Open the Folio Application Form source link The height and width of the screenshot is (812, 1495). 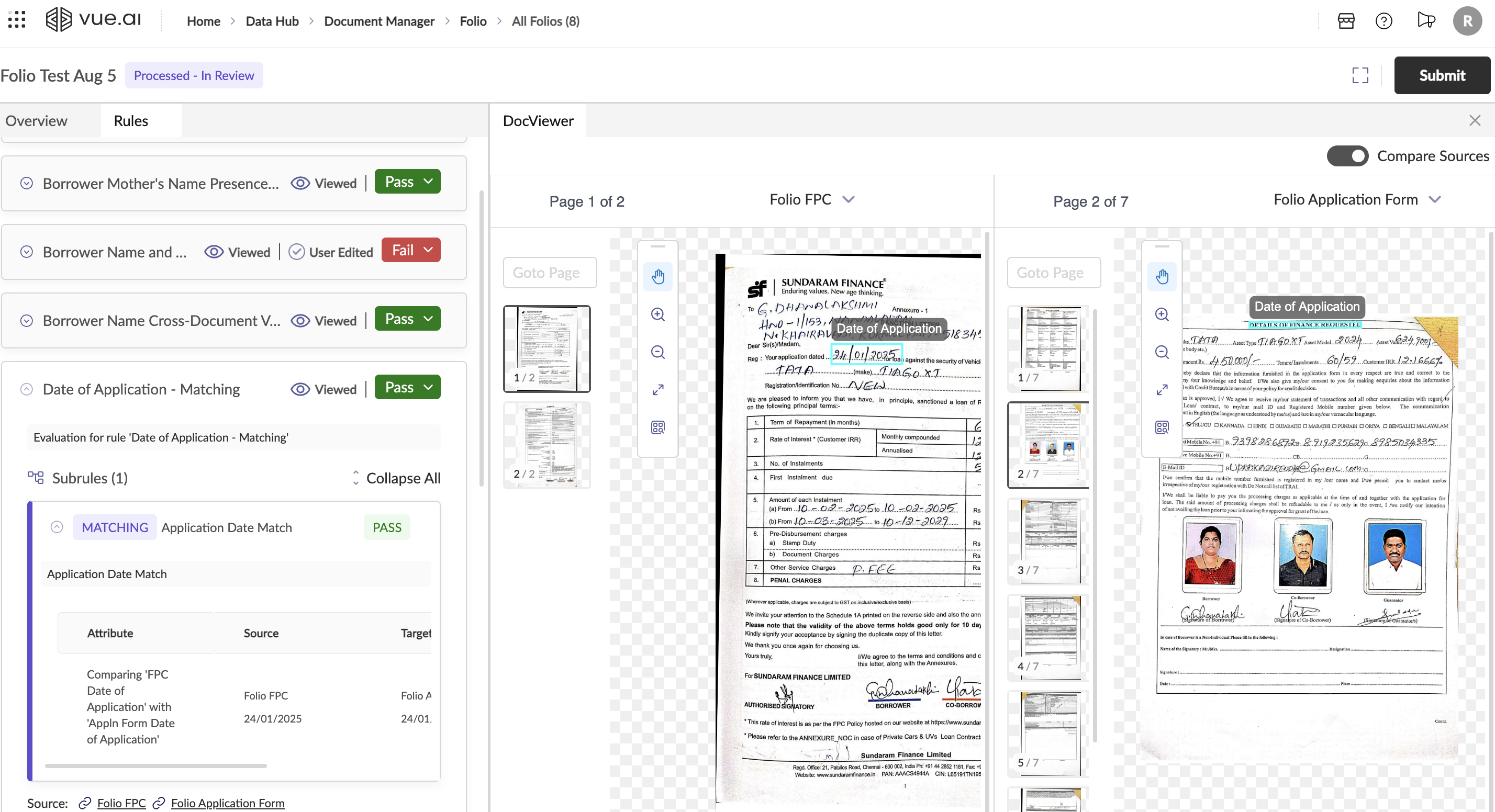coord(227,803)
